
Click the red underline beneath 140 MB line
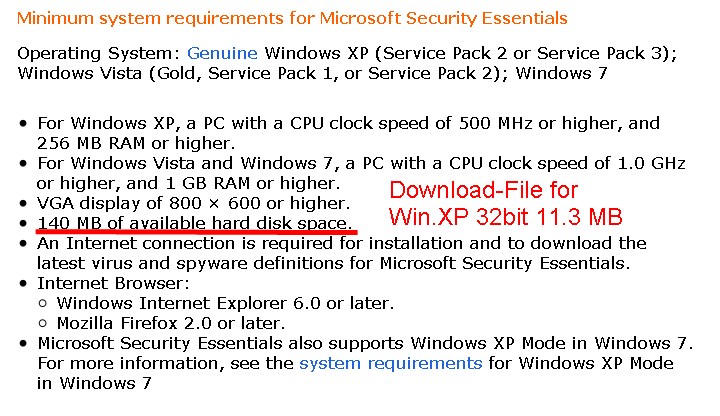pos(197,232)
